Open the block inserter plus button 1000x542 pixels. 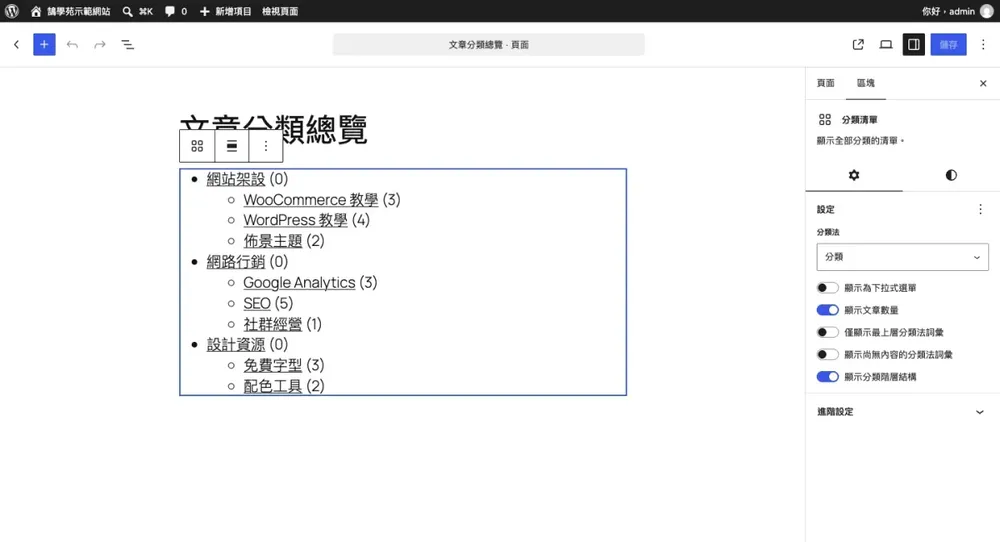[44, 45]
